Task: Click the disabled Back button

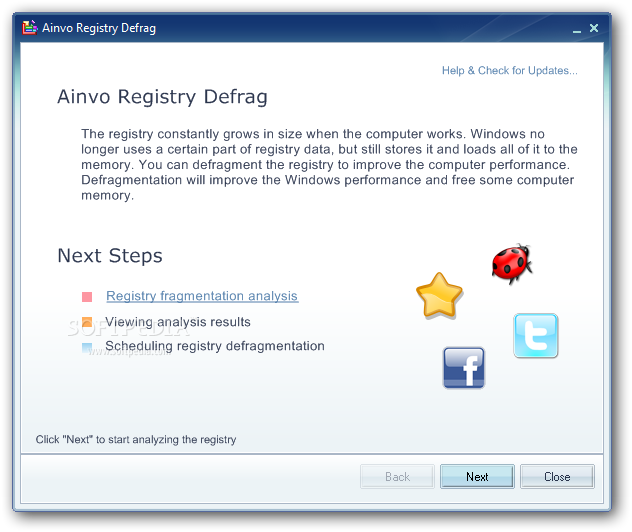Action: pos(397,477)
